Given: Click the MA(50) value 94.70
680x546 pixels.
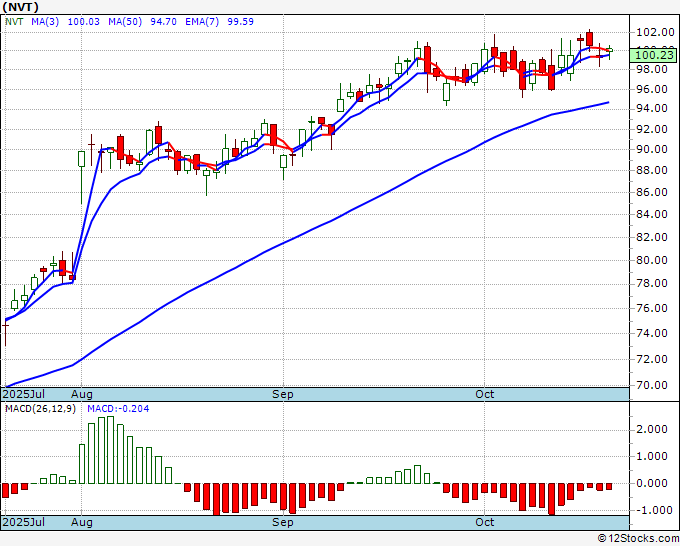Looking at the screenshot, I should click(163, 22).
